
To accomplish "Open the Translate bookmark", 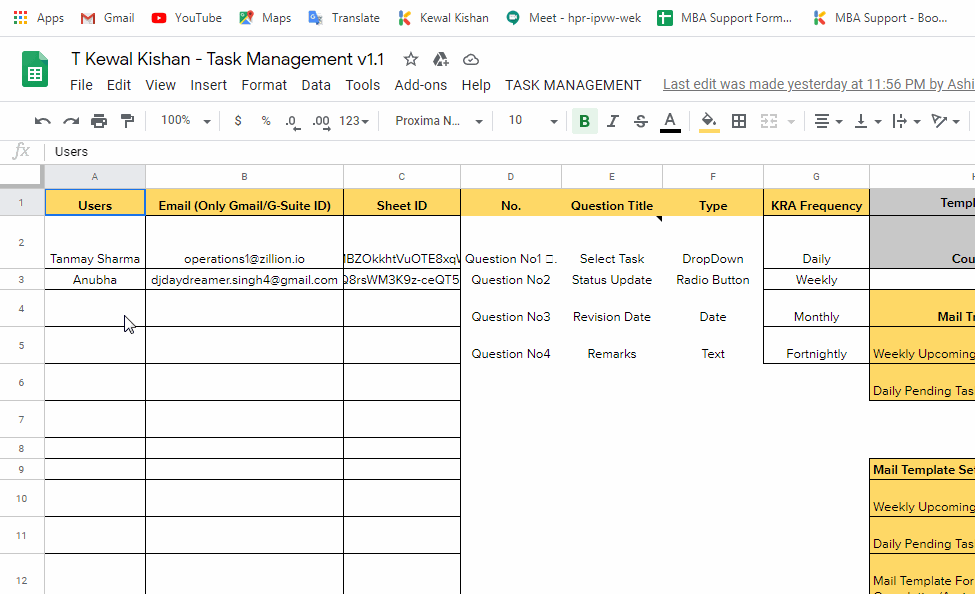I will point(344,18).
